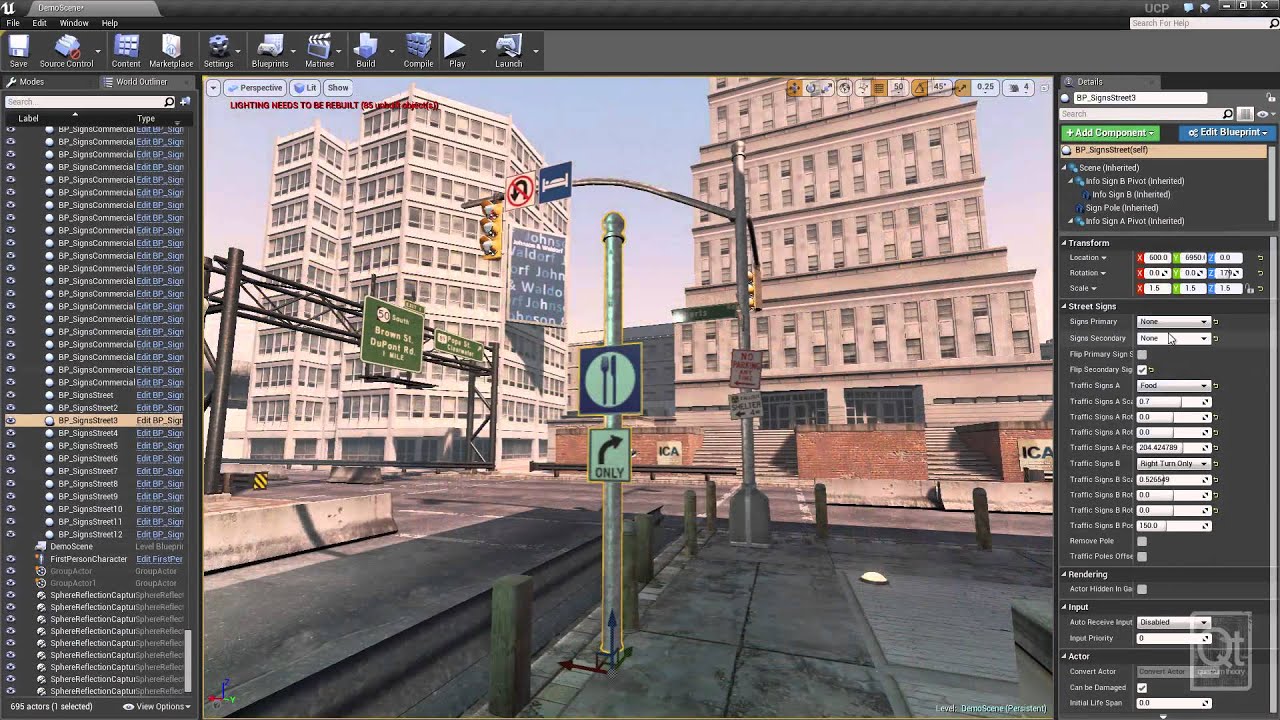Enable Traffic Poles Offset checkbox

pos(1142,557)
